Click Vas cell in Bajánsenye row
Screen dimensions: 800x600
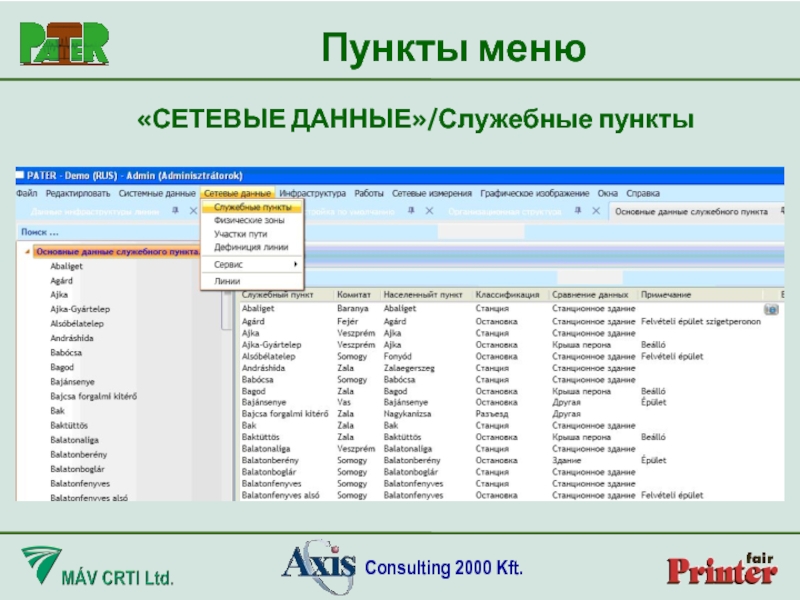tap(344, 402)
